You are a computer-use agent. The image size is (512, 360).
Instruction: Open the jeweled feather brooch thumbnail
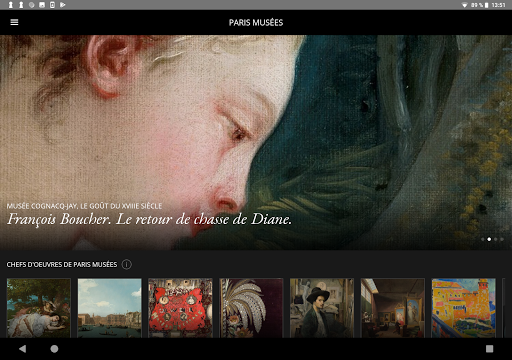point(251,308)
